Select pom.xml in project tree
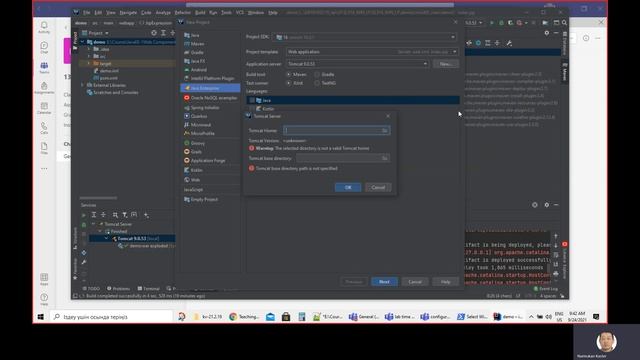This screenshot has width=640, height=360. (109, 78)
